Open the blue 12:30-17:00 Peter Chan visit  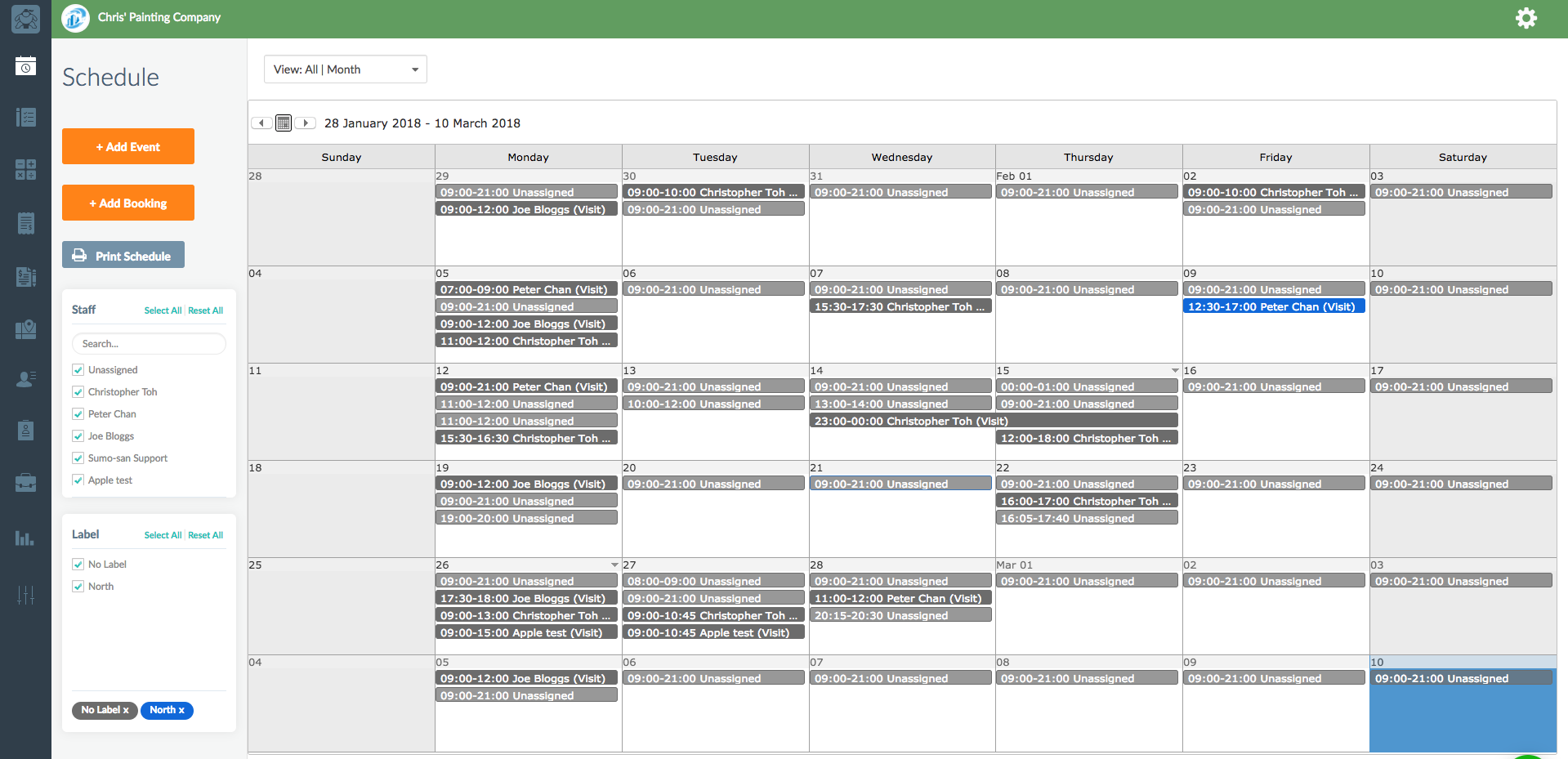pos(1274,306)
